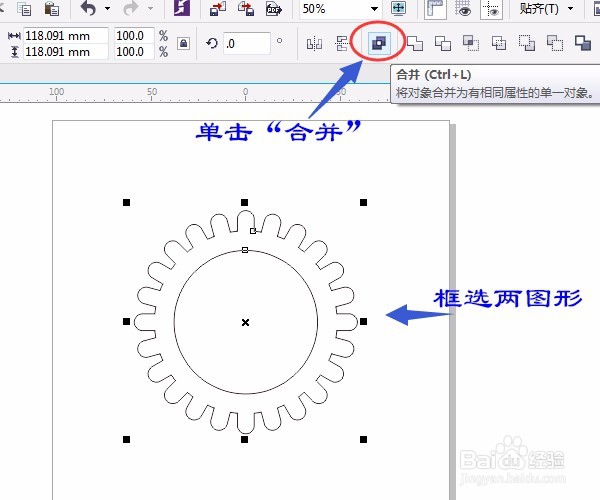Click the Back minus front icon
The height and width of the screenshot is (500, 600).
coord(555,43)
